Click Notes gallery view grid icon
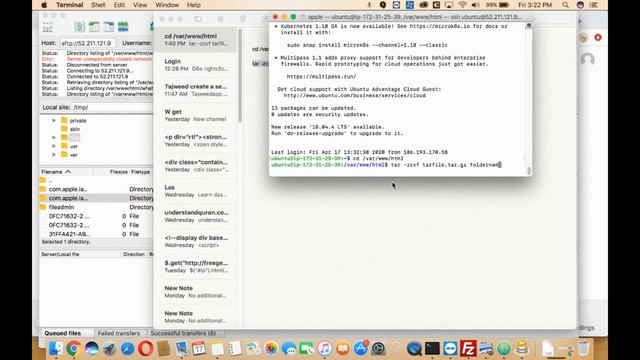This screenshot has height=360, width=640. click(220, 19)
